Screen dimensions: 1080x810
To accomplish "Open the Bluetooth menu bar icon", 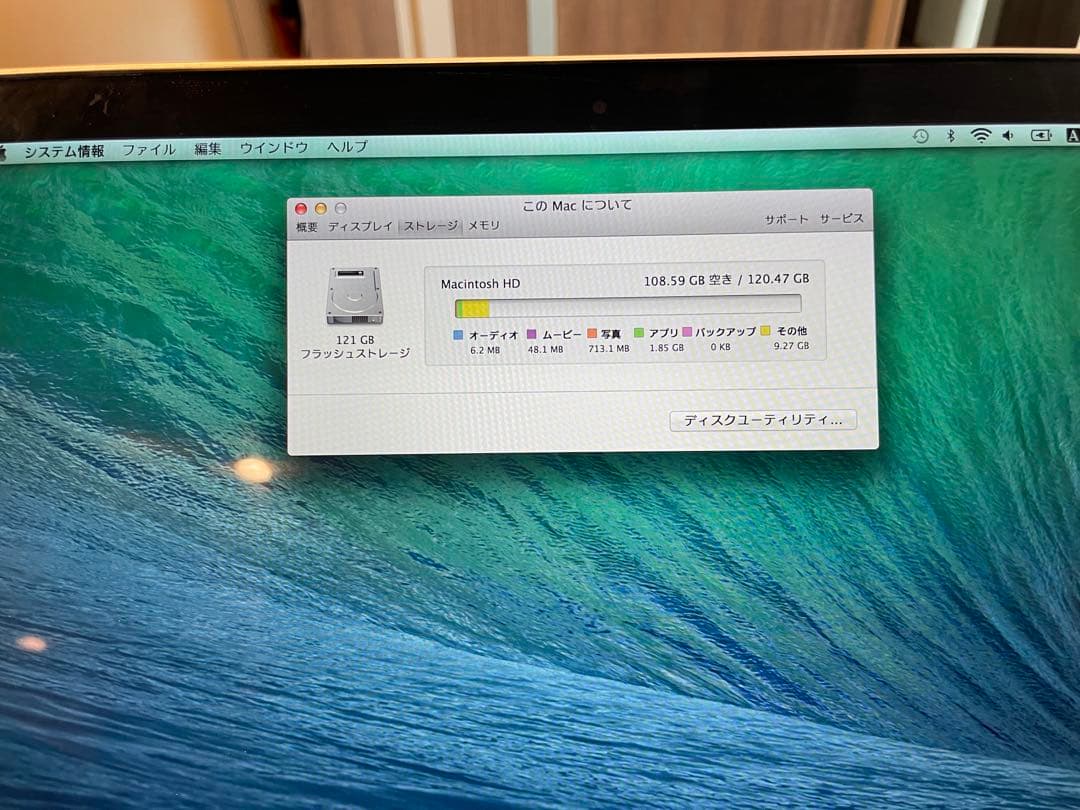I will pos(950,135).
